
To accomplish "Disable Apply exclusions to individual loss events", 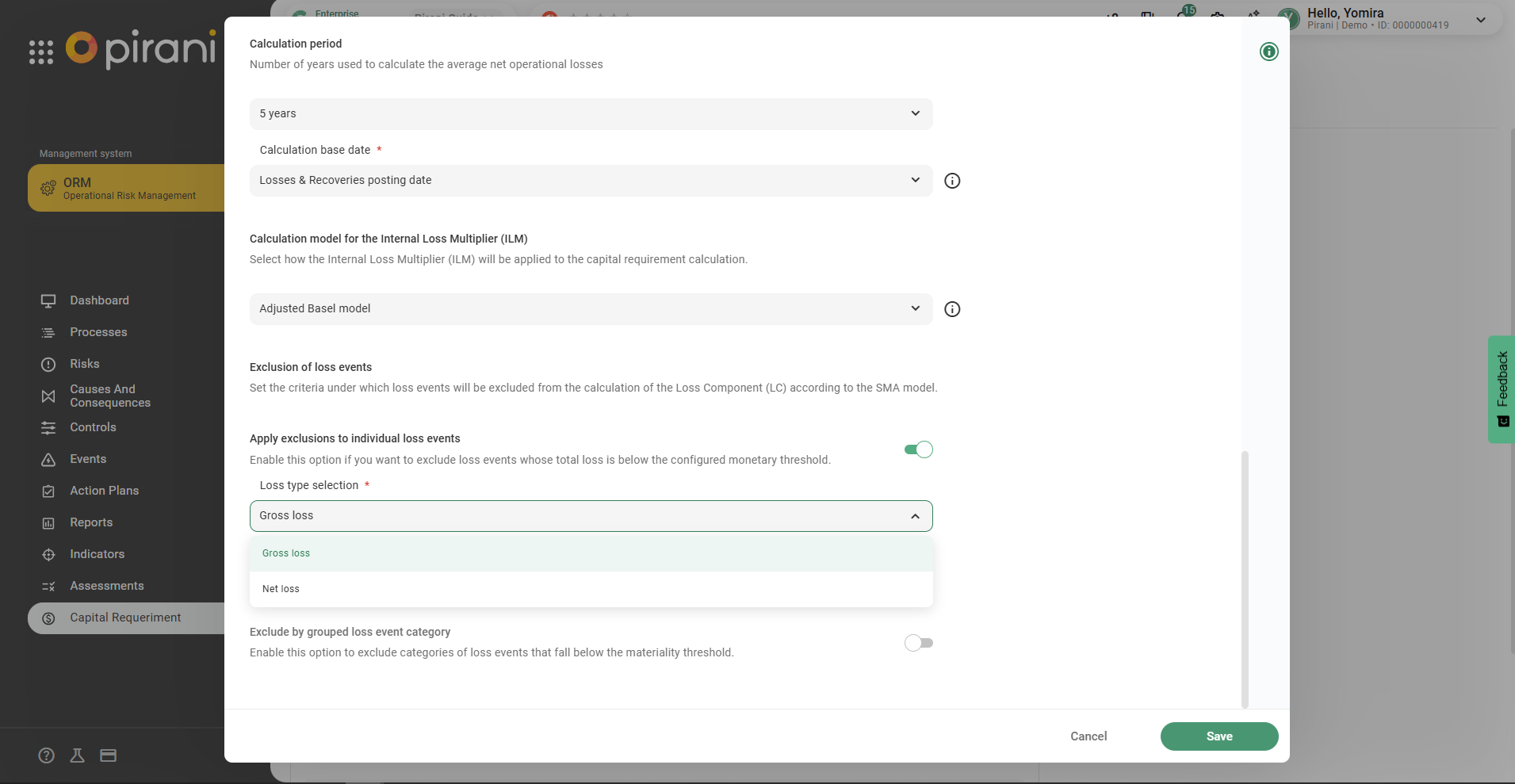I will point(918,449).
